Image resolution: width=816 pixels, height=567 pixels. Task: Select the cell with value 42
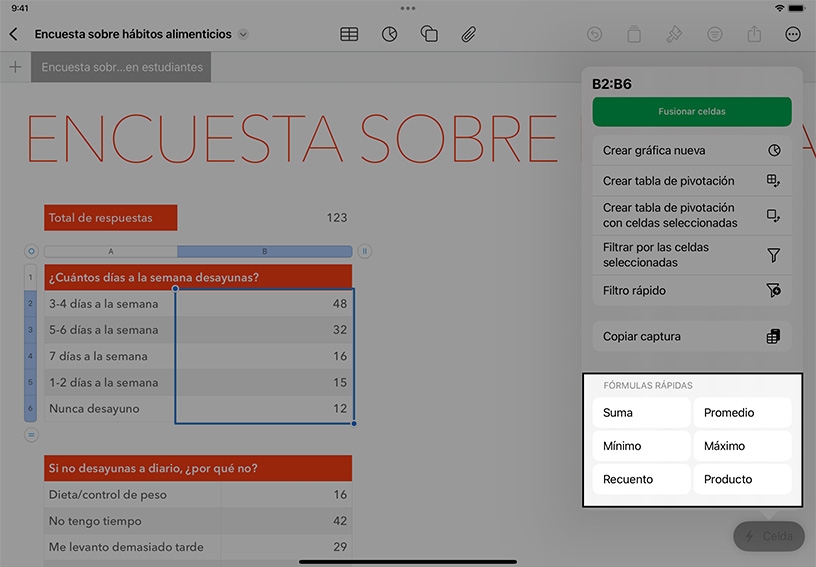(x=287, y=521)
